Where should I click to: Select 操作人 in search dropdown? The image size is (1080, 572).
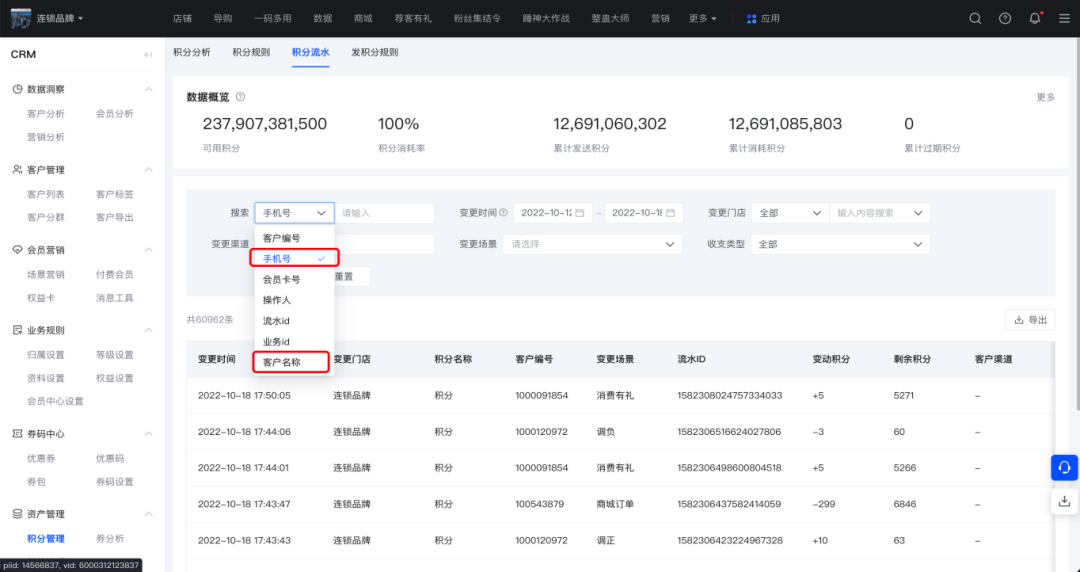point(294,300)
